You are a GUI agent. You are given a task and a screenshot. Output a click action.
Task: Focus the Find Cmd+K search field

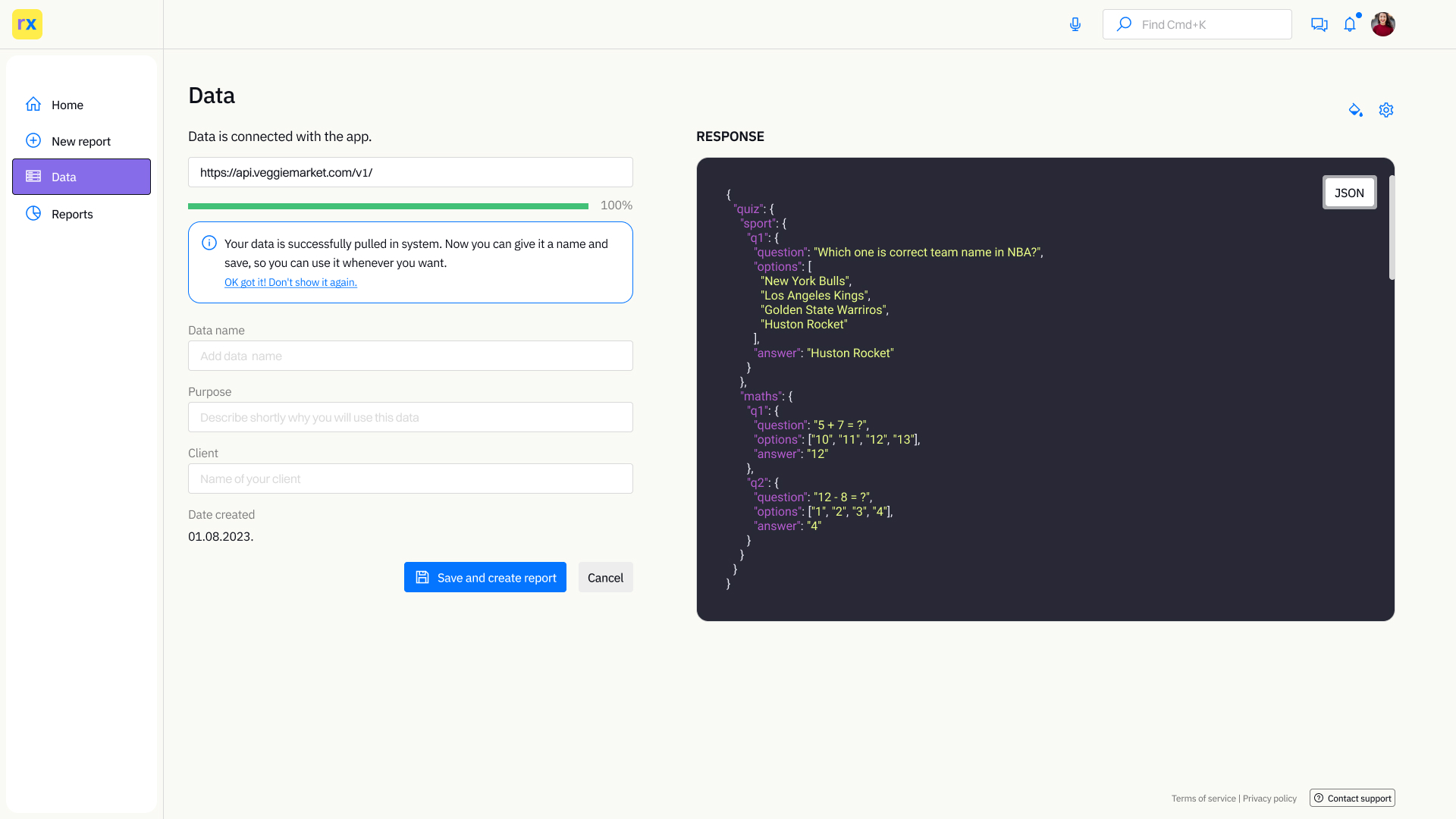pos(1197,24)
